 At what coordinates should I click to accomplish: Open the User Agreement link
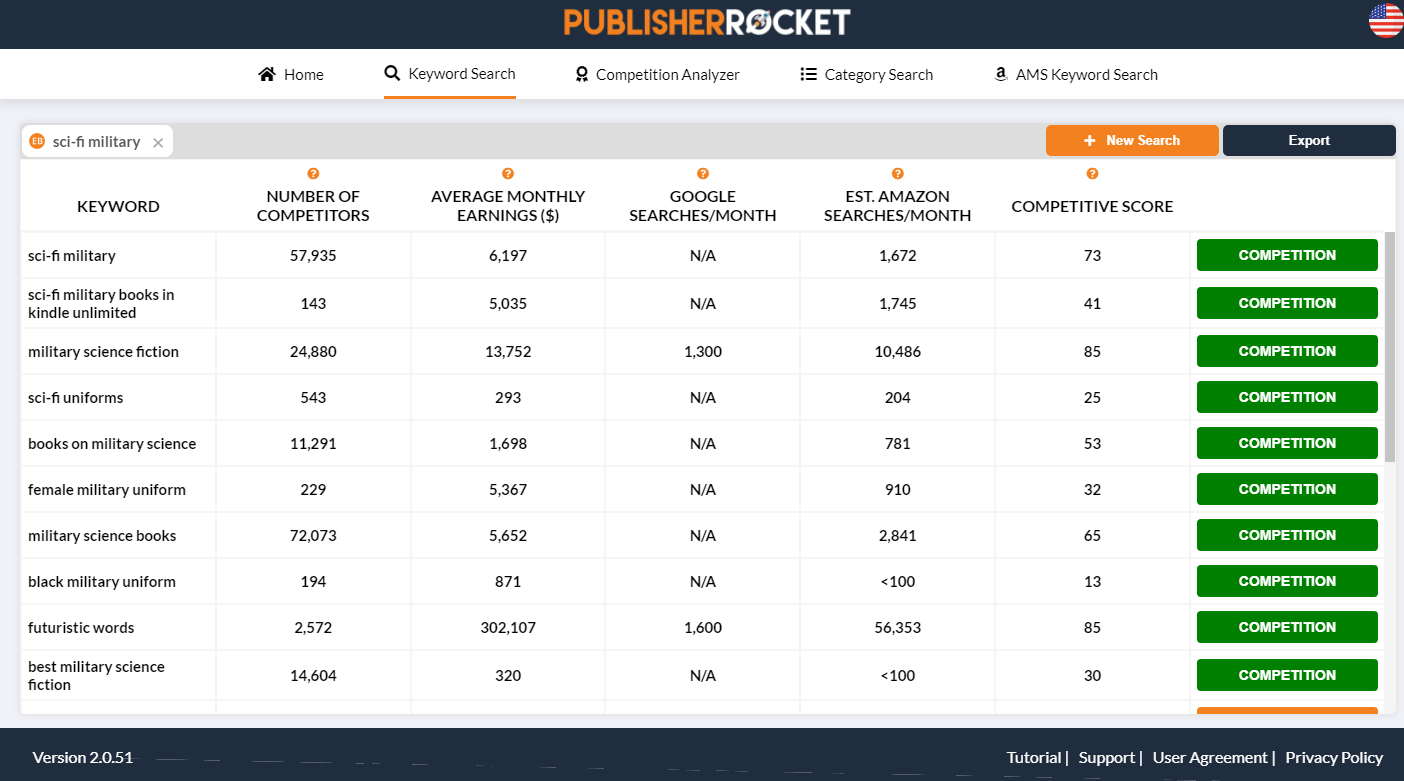click(x=1210, y=757)
